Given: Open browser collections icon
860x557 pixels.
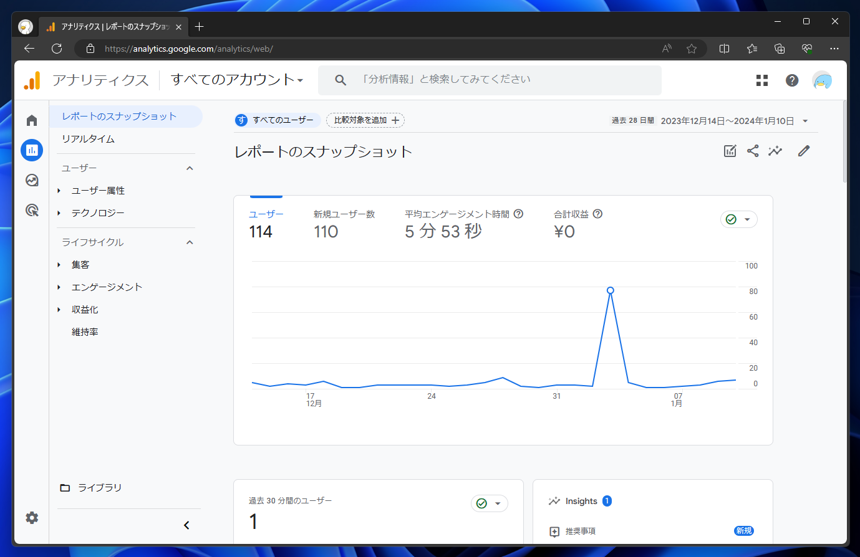Looking at the screenshot, I should coord(779,49).
